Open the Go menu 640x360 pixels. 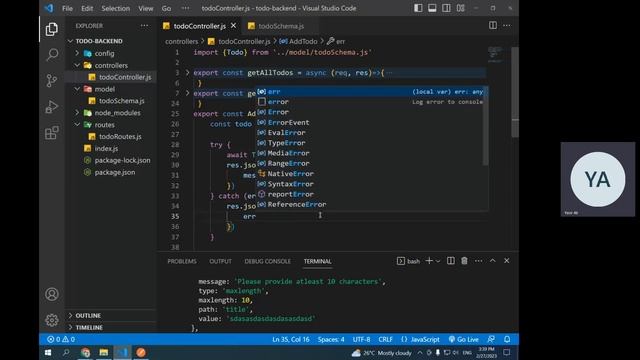166,8
